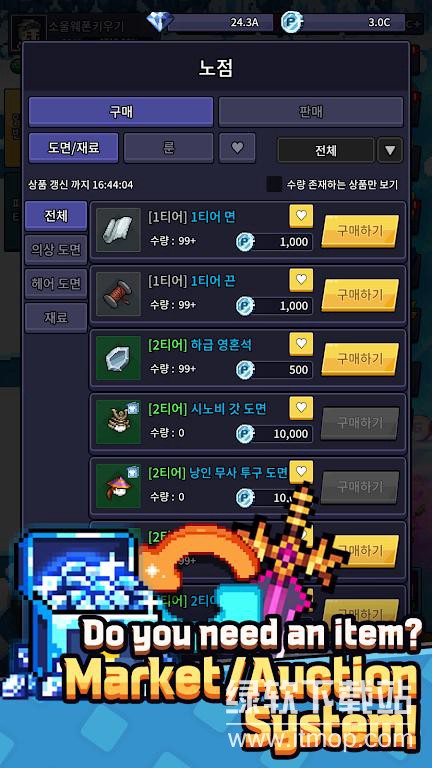Click the dropdown arrow next to 전체

(x=390, y=150)
